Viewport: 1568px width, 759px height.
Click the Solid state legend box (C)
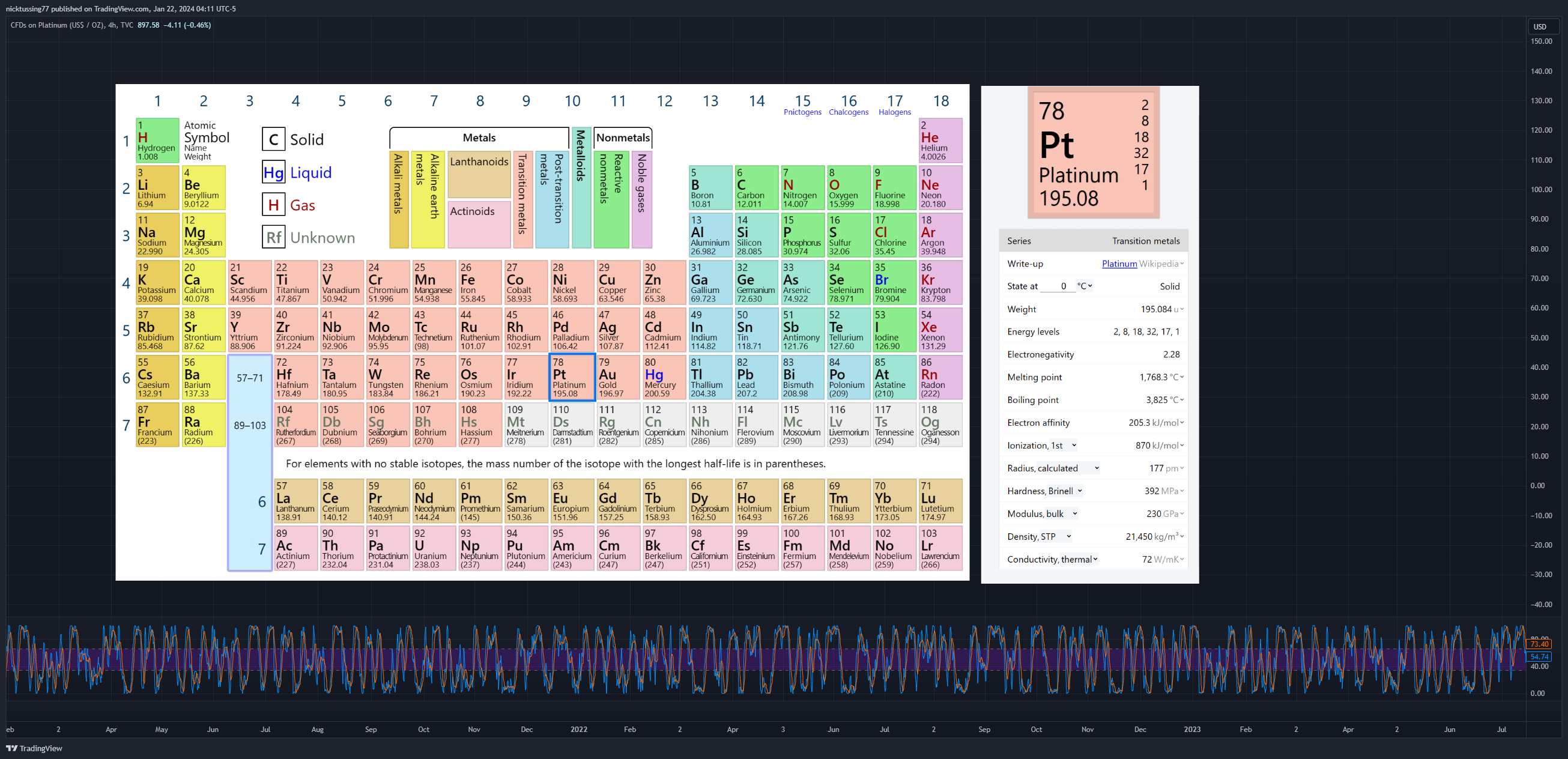pos(273,139)
